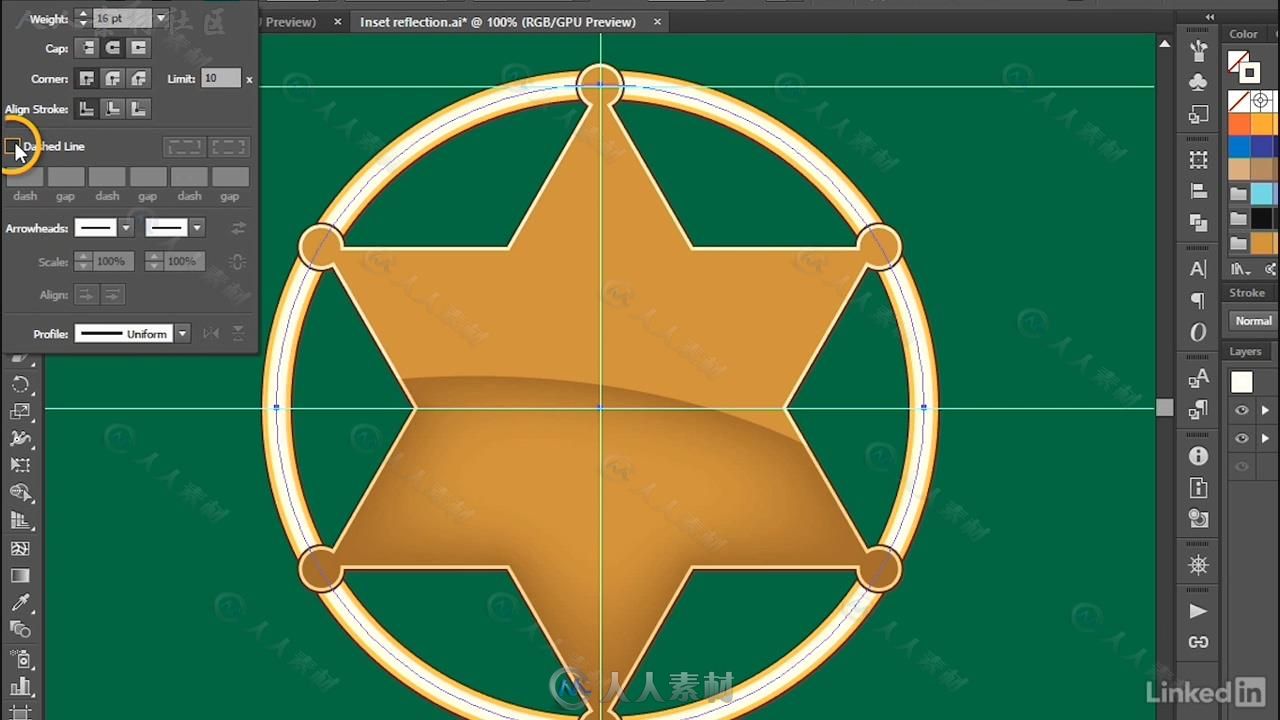Screen dimensions: 1280x720
Task: Select the Warp/Width tool
Action: [20, 438]
